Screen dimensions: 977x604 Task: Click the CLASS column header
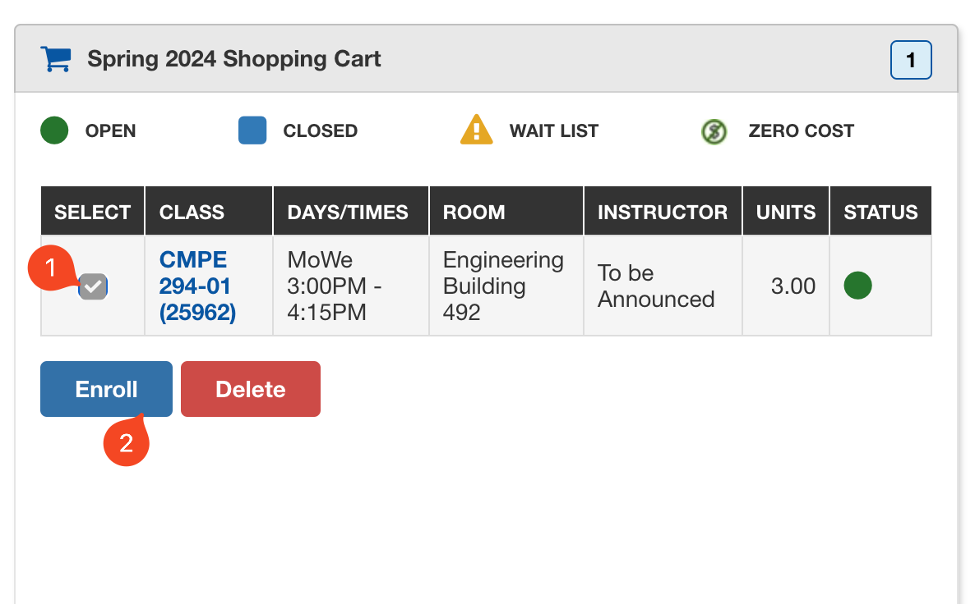[192, 212]
